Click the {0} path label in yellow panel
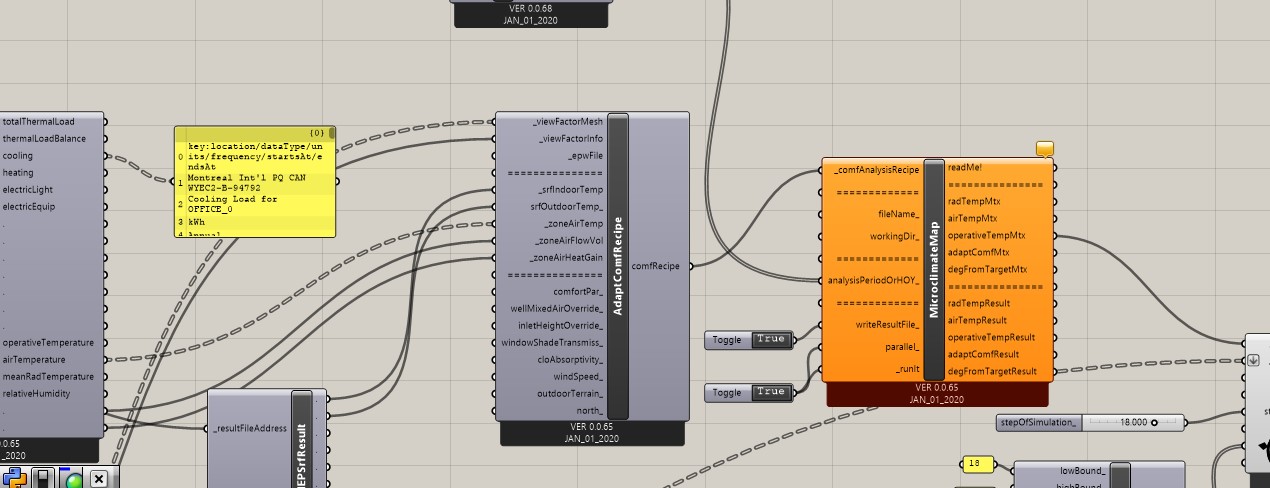 [317, 132]
